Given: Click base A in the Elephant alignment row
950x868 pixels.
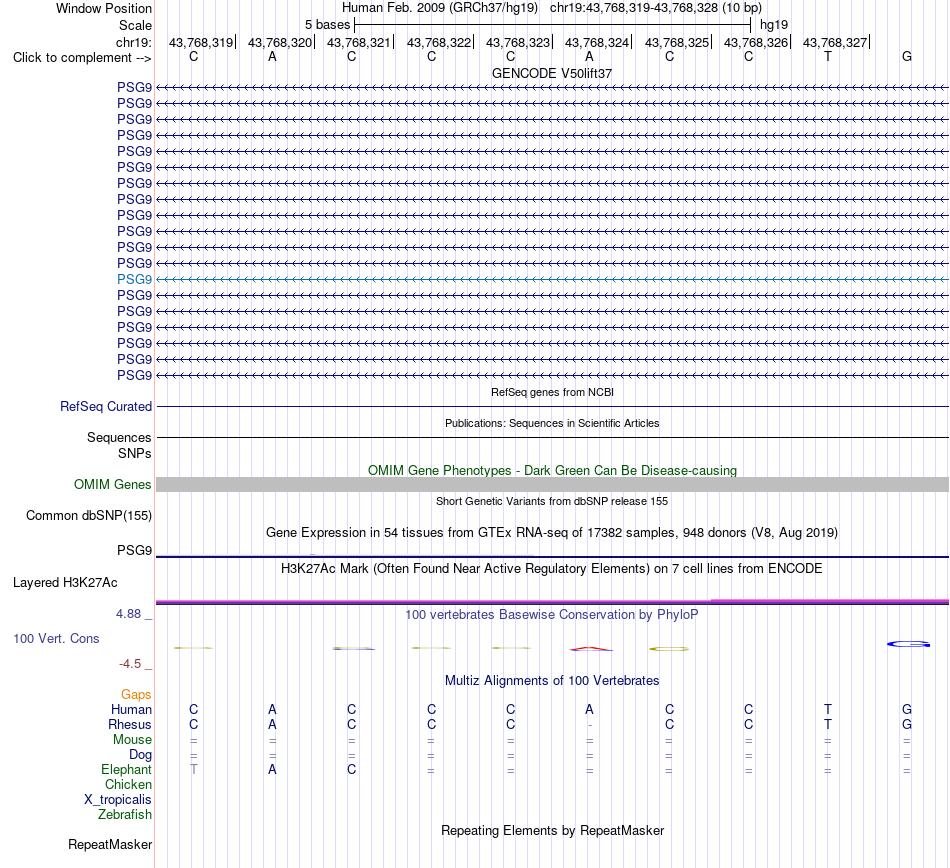Looking at the screenshot, I should tap(273, 769).
